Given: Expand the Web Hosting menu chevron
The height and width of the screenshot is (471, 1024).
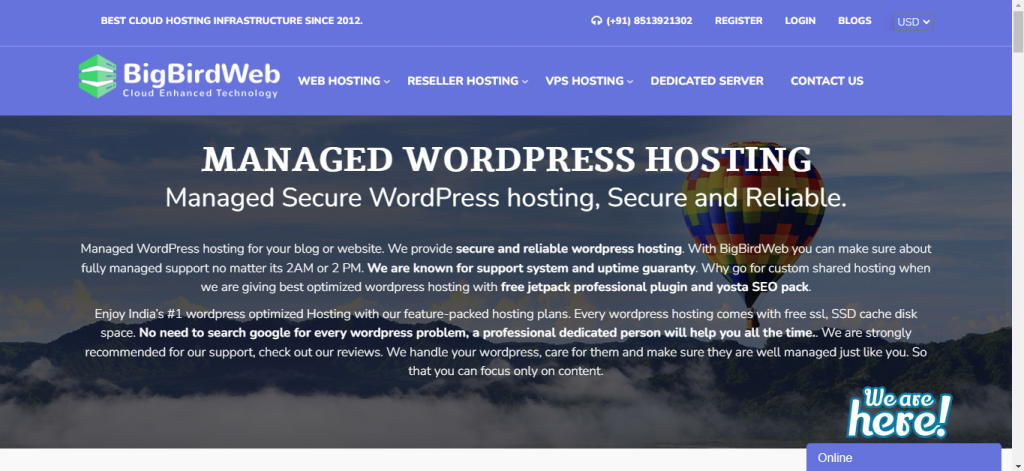Looking at the screenshot, I should pyautogui.click(x=387, y=82).
